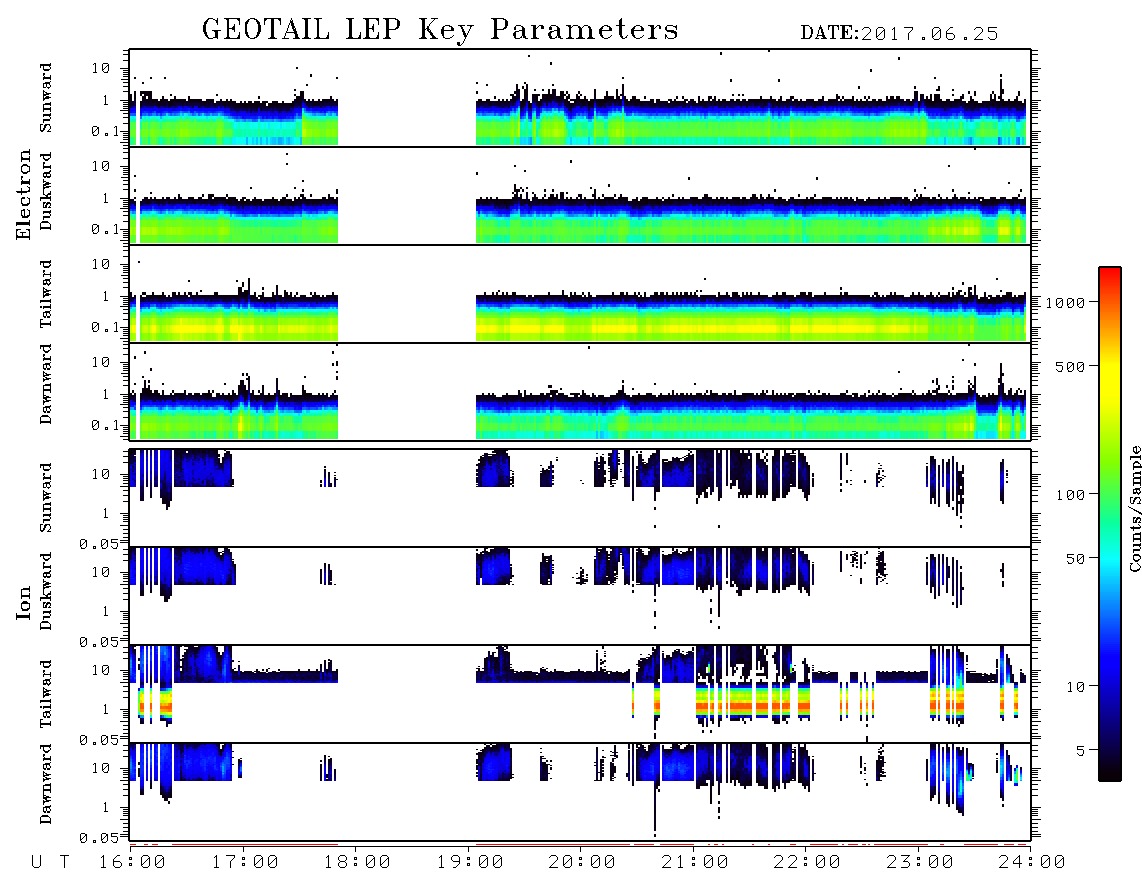Screen dimensions: 1142x880
Task: Click the '22:00' time tick label
Action: point(807,862)
